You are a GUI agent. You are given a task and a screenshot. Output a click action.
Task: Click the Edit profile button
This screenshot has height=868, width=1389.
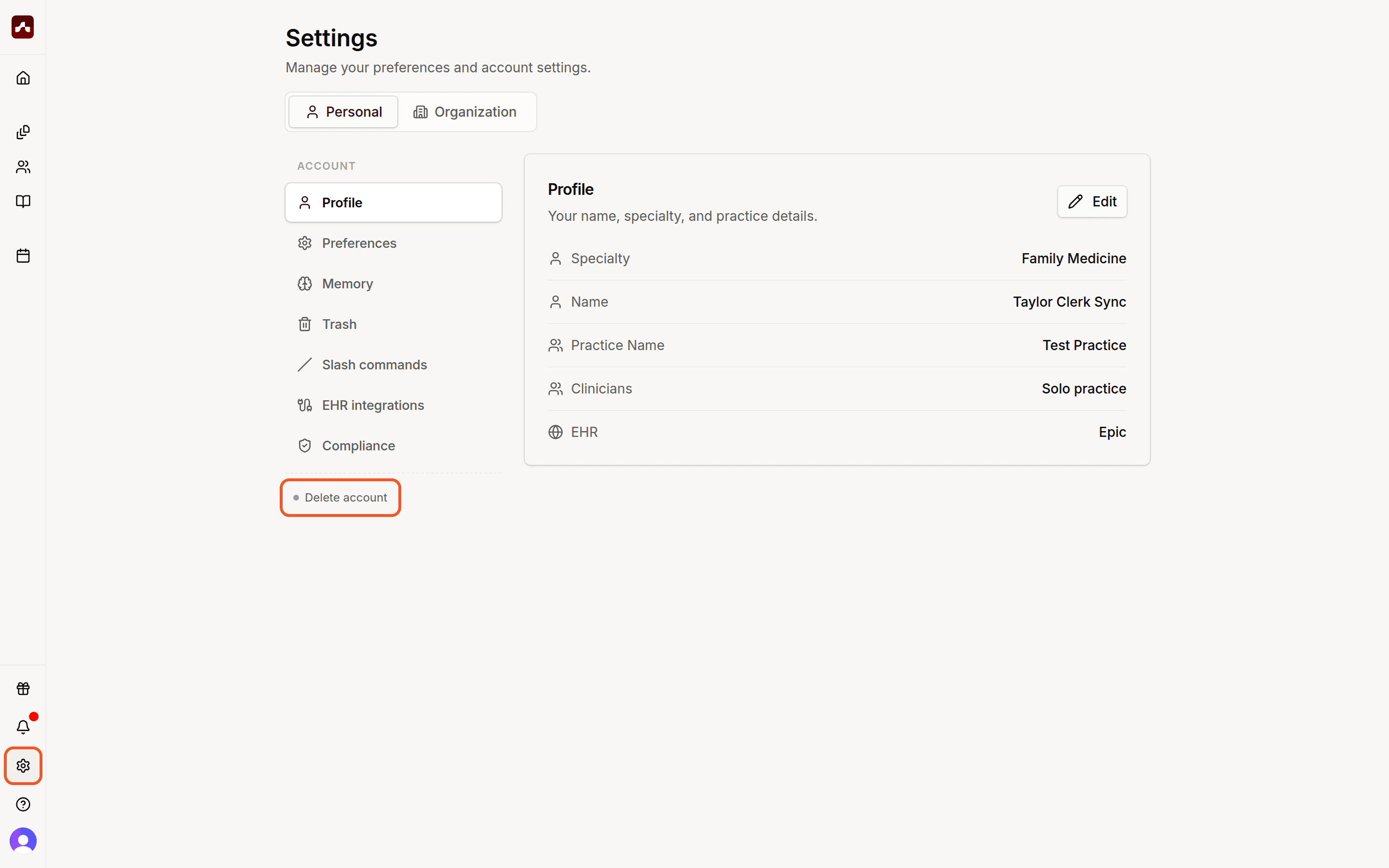click(x=1092, y=202)
